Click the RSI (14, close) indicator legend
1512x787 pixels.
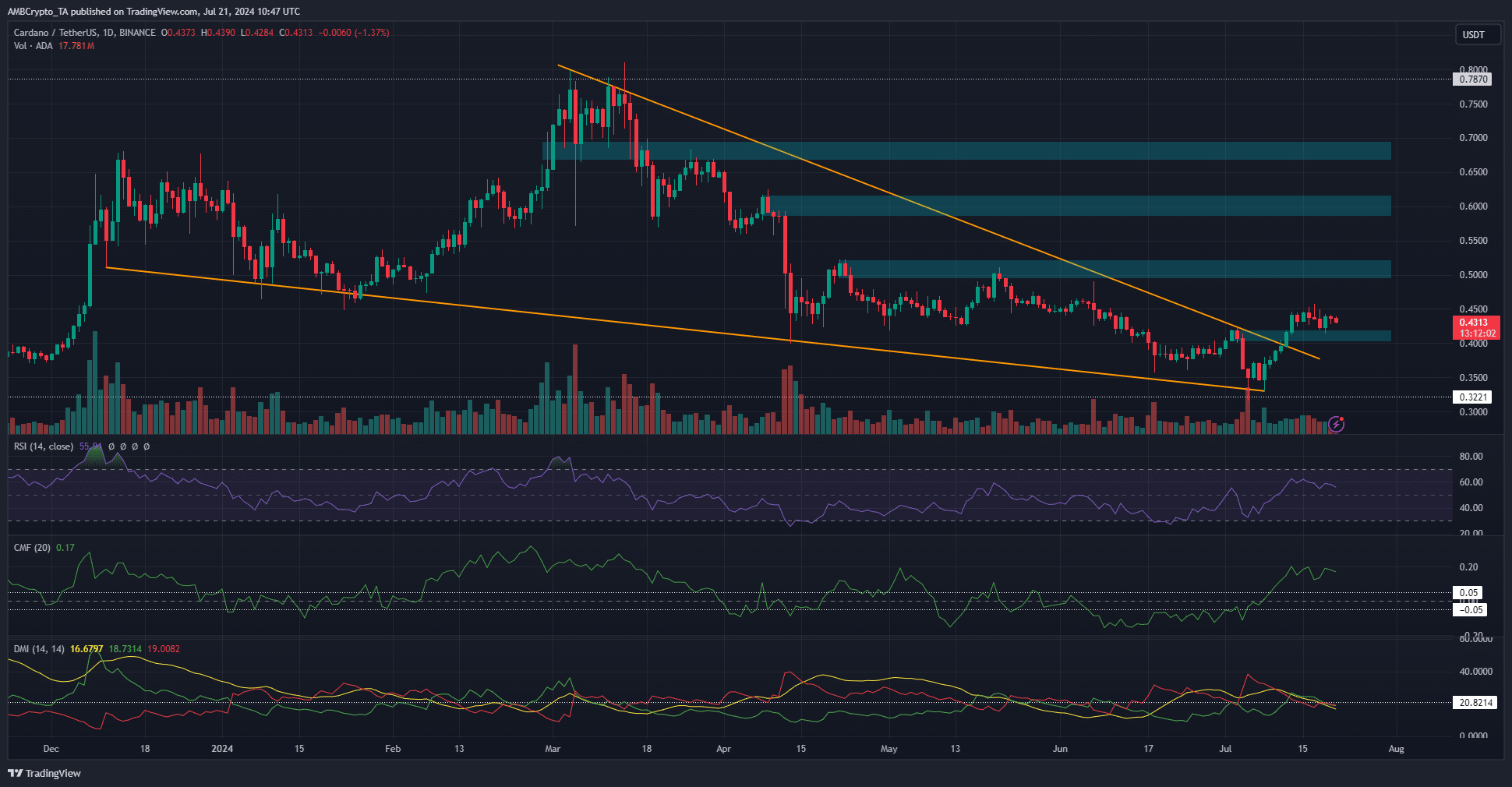click(x=44, y=446)
